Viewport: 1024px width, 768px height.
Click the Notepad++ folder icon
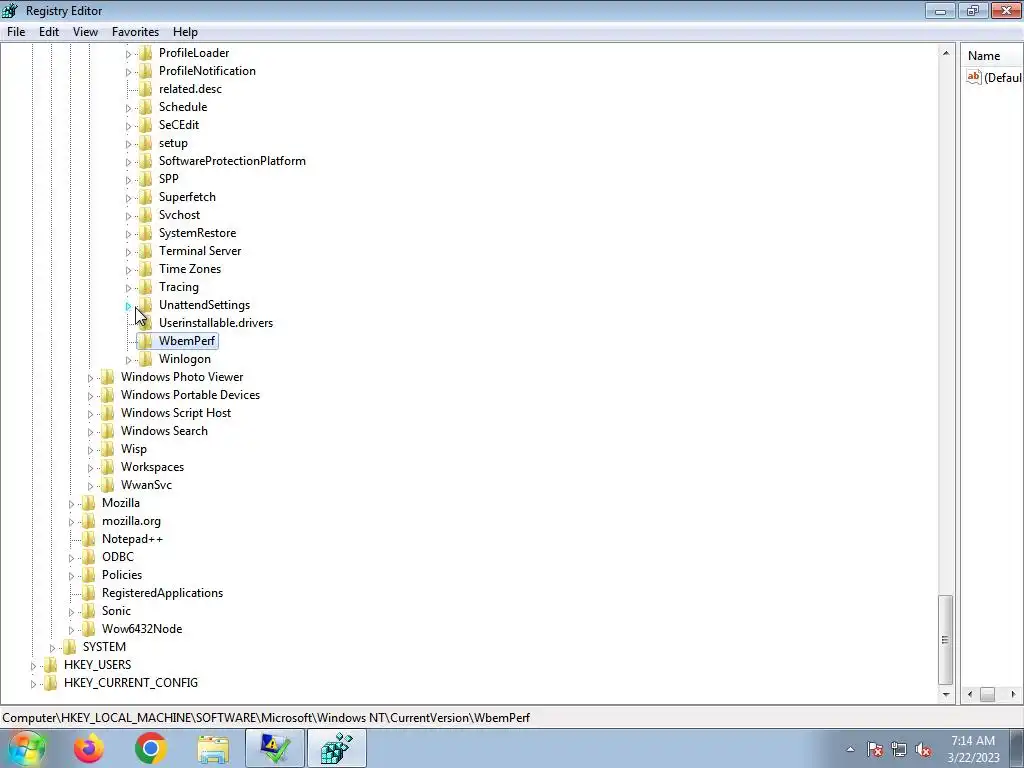89,539
